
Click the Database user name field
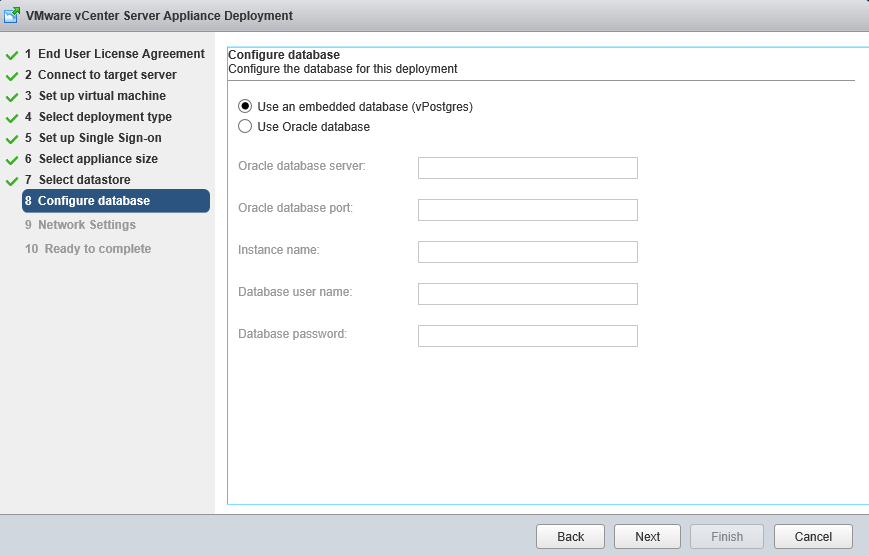(528, 294)
